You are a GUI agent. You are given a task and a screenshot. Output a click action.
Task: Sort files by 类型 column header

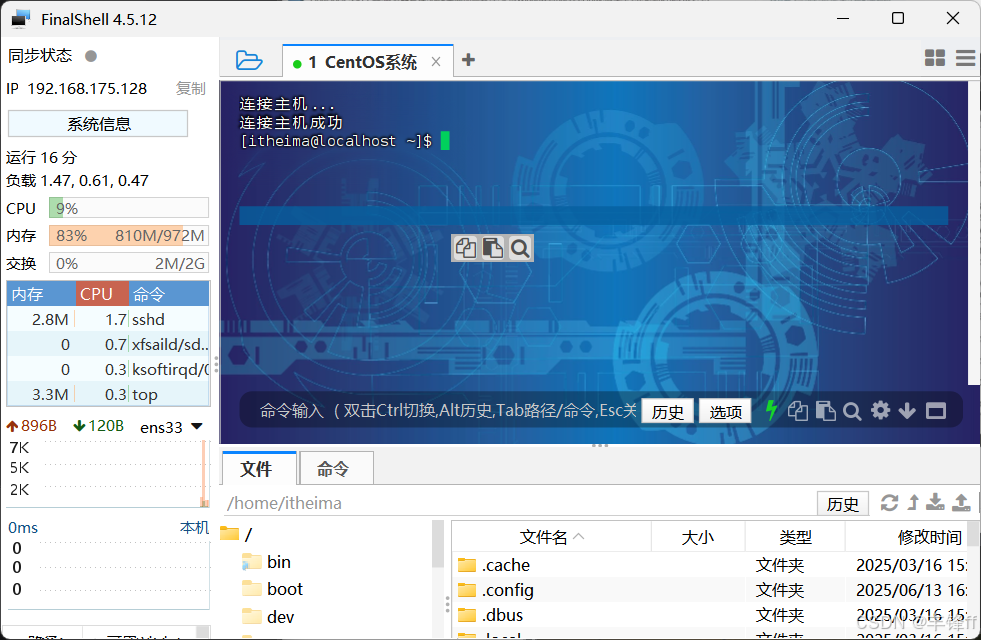tap(795, 537)
